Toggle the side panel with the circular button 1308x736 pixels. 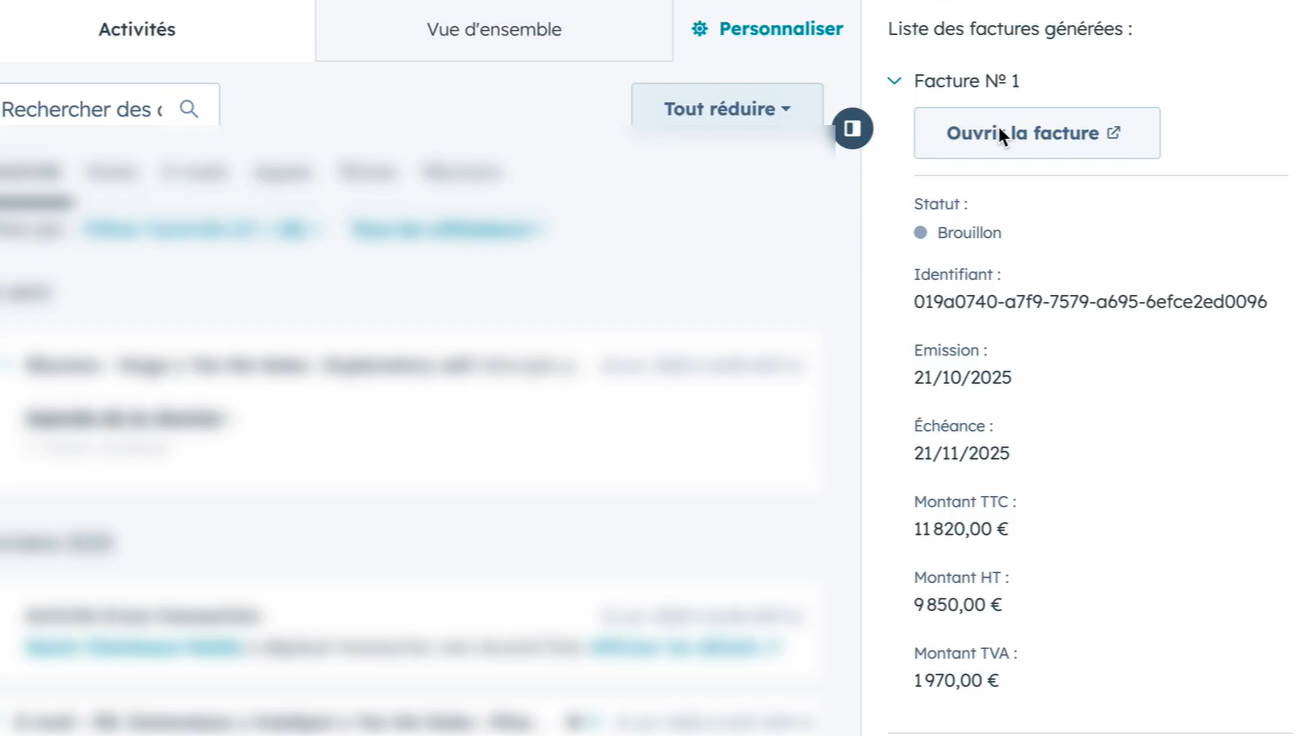[852, 128]
